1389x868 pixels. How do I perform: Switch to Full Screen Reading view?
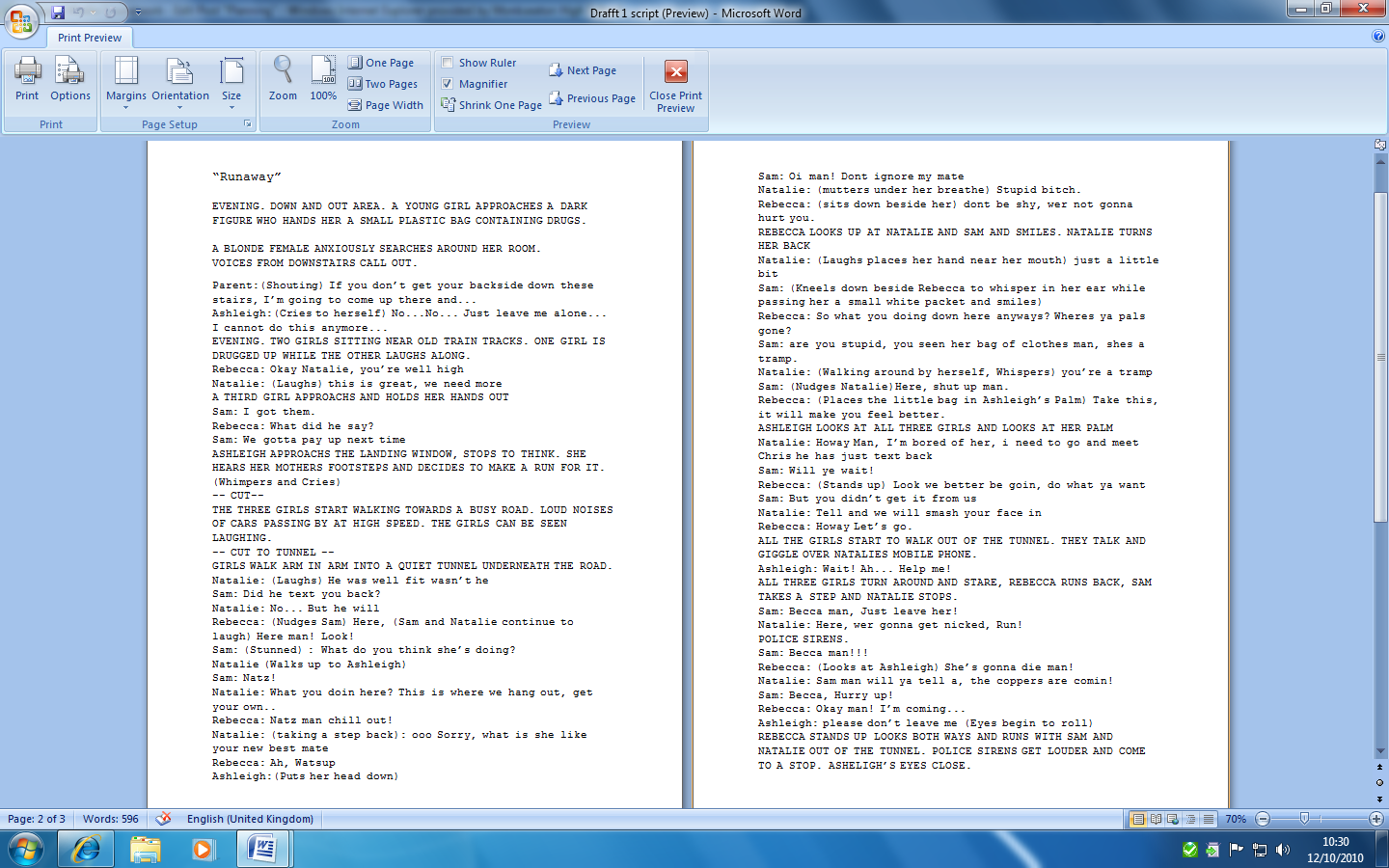[1156, 819]
